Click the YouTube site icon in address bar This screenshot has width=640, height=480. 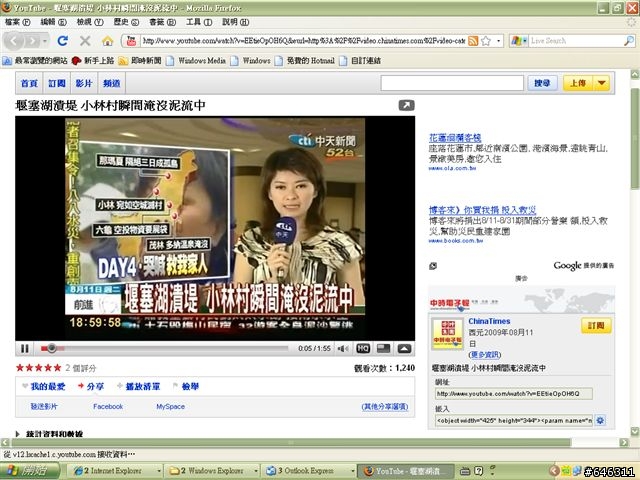coord(131,40)
